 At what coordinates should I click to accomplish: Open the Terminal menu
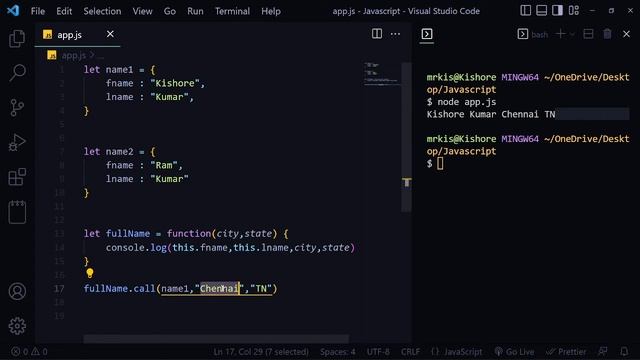click(x=232, y=11)
